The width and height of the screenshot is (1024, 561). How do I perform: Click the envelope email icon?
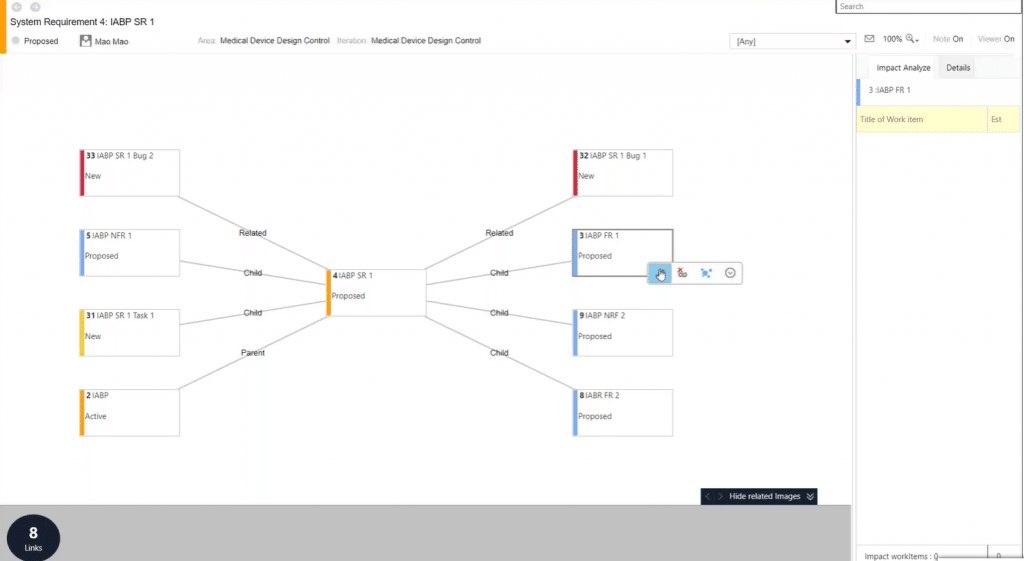click(869, 39)
